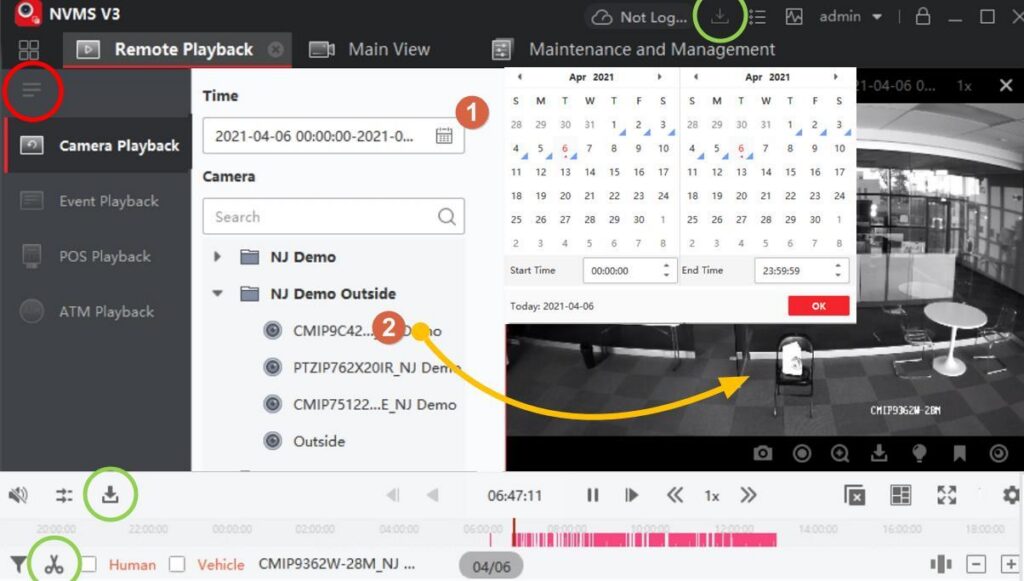Select POS Playback in sidebar

click(x=98, y=257)
